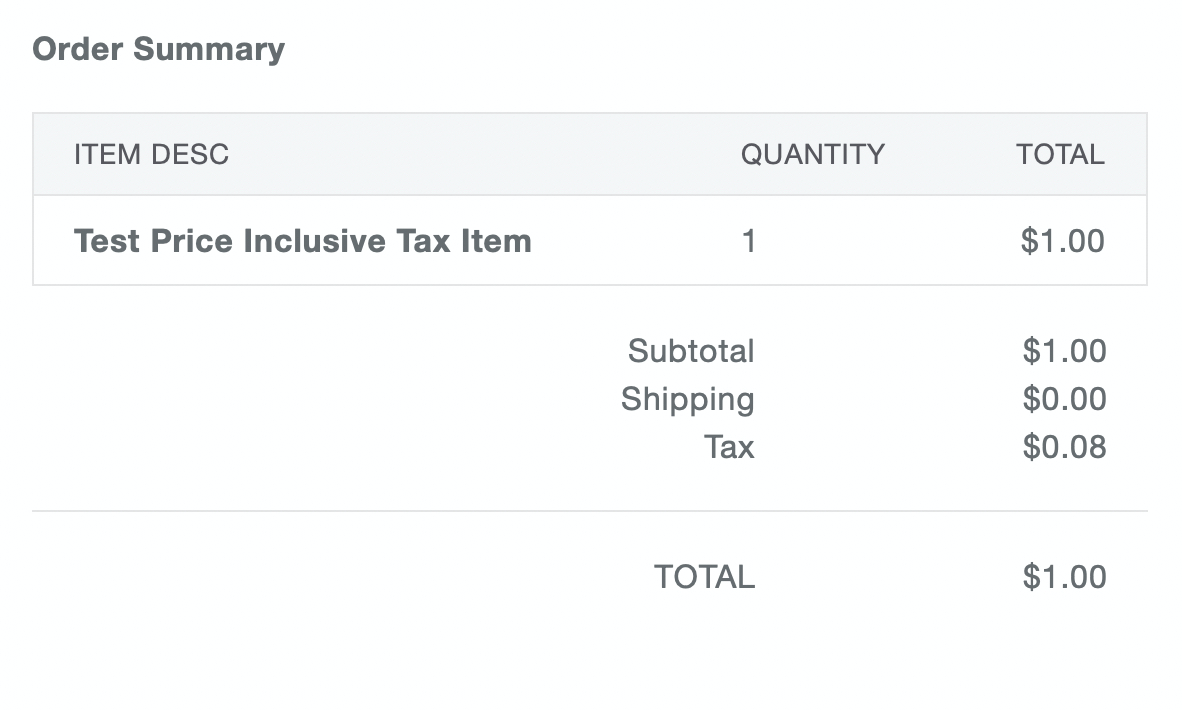
Task: Click the TOTAL column header in table
Action: [1060, 154]
